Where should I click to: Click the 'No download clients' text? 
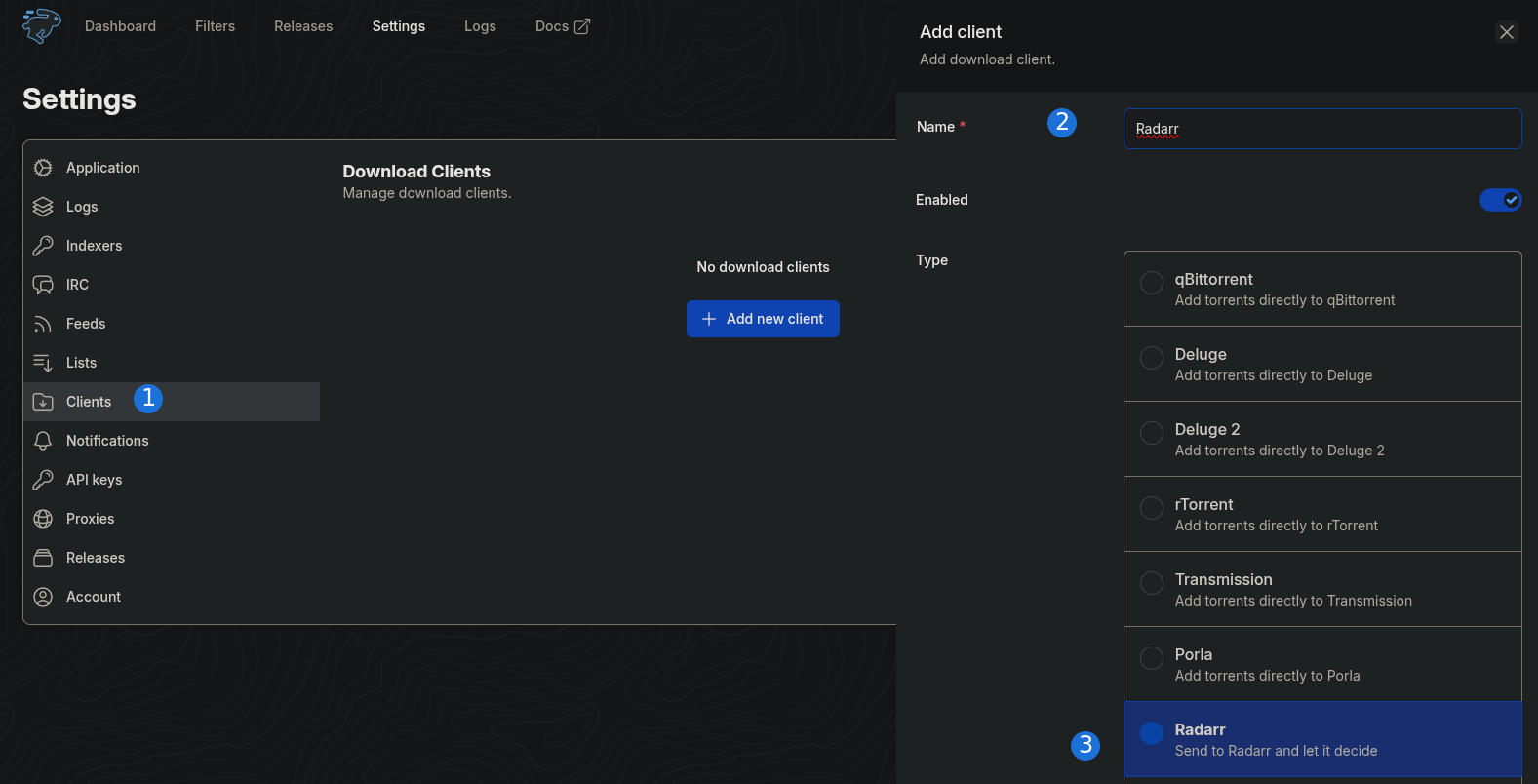click(763, 267)
